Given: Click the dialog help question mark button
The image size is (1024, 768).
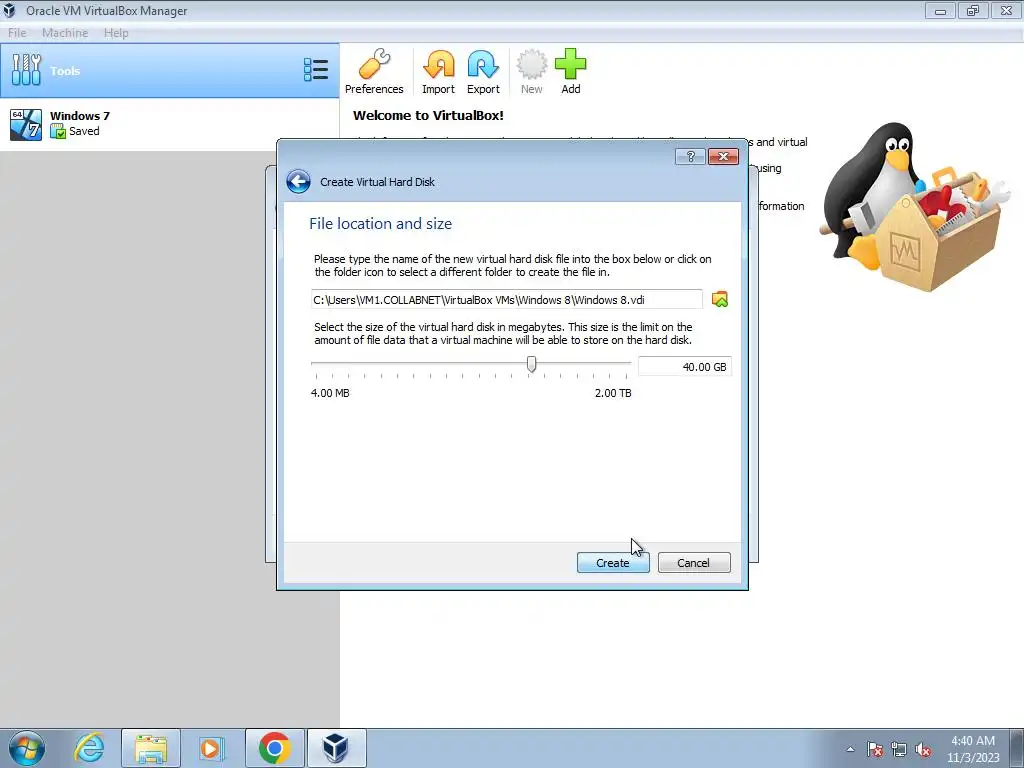Looking at the screenshot, I should pos(690,157).
